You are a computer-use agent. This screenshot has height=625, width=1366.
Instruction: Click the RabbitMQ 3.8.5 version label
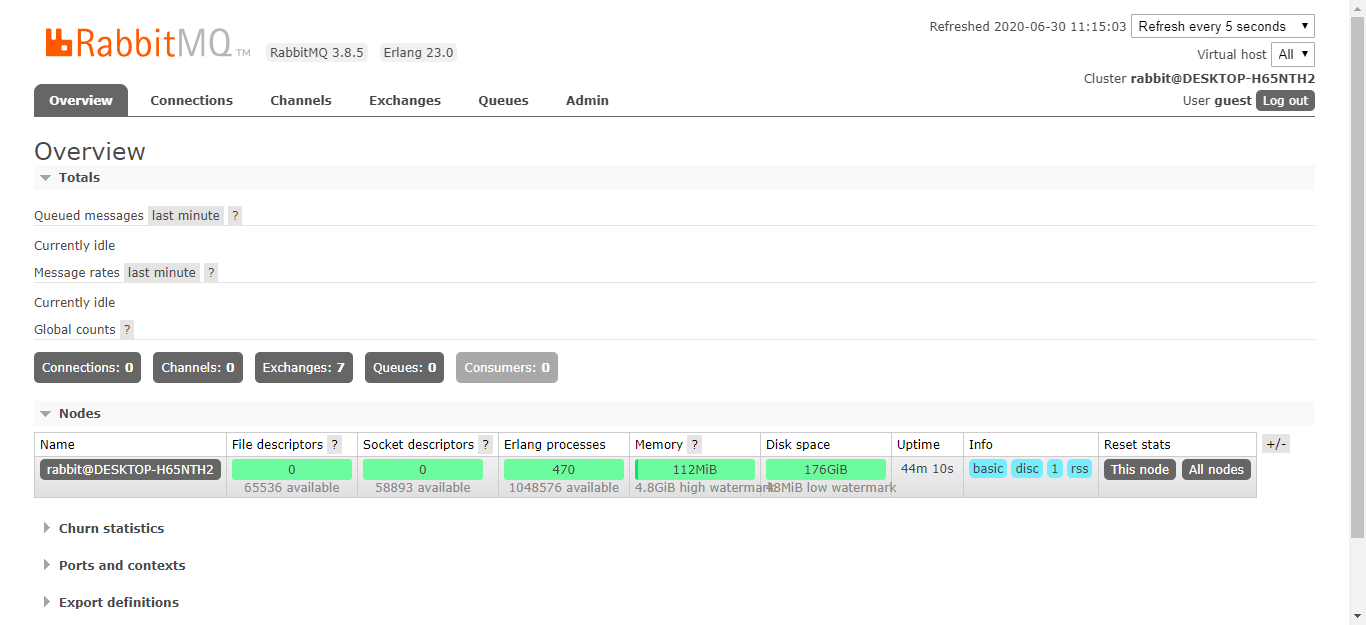coord(317,52)
